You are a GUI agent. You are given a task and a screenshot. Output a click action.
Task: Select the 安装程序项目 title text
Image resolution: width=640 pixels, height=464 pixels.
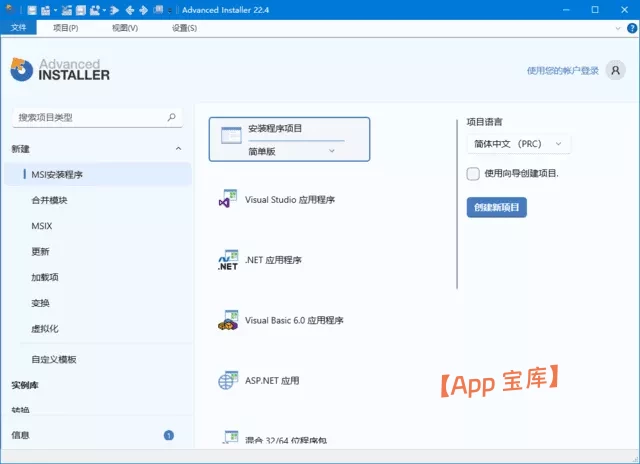tap(275, 128)
